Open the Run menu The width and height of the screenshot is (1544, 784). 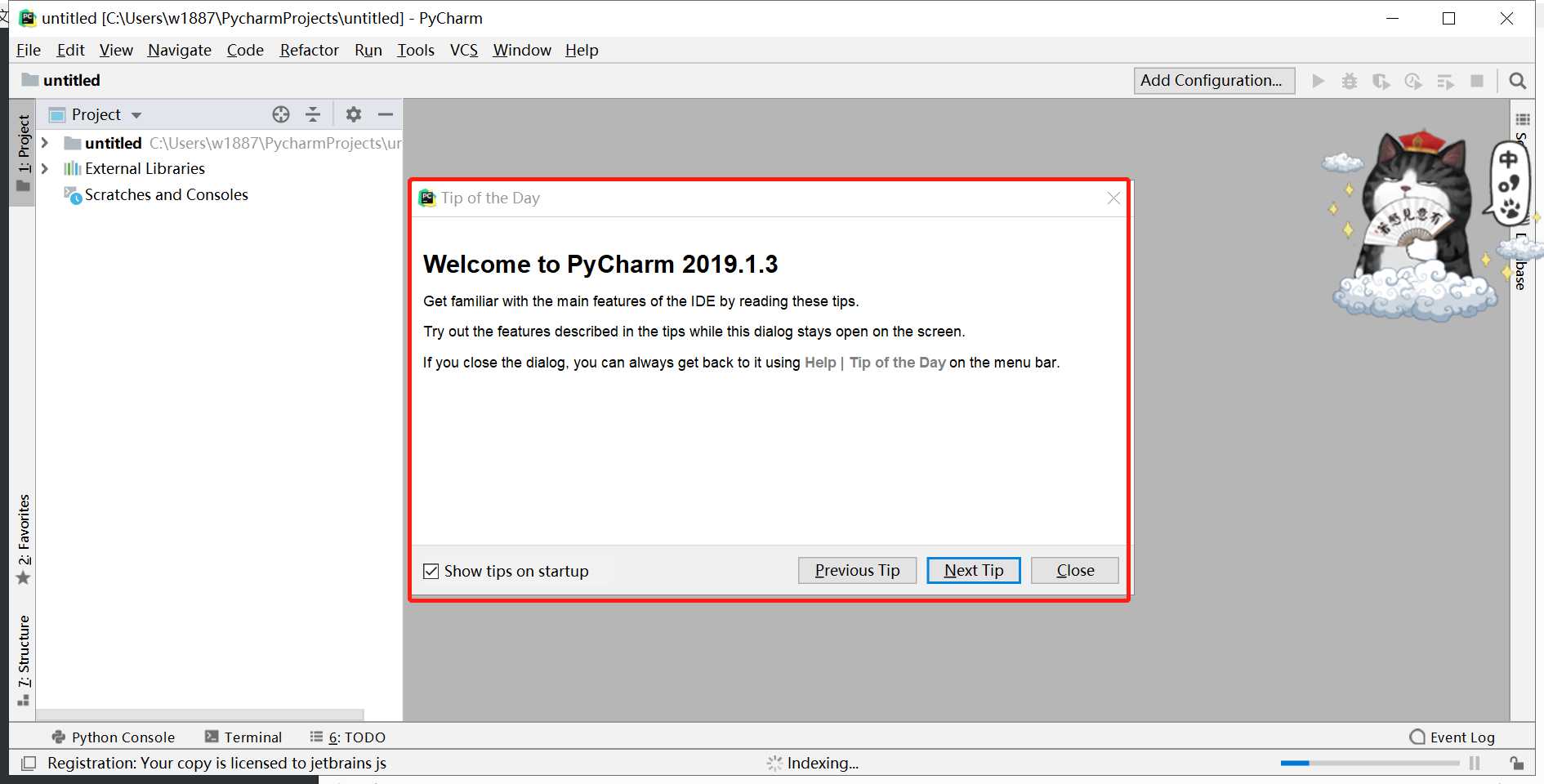click(x=368, y=50)
